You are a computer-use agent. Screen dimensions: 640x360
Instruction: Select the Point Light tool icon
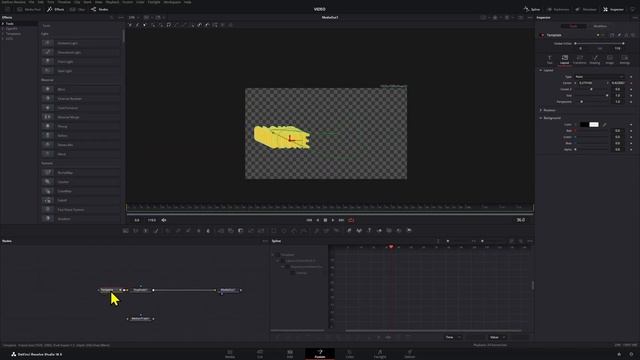click(x=47, y=61)
